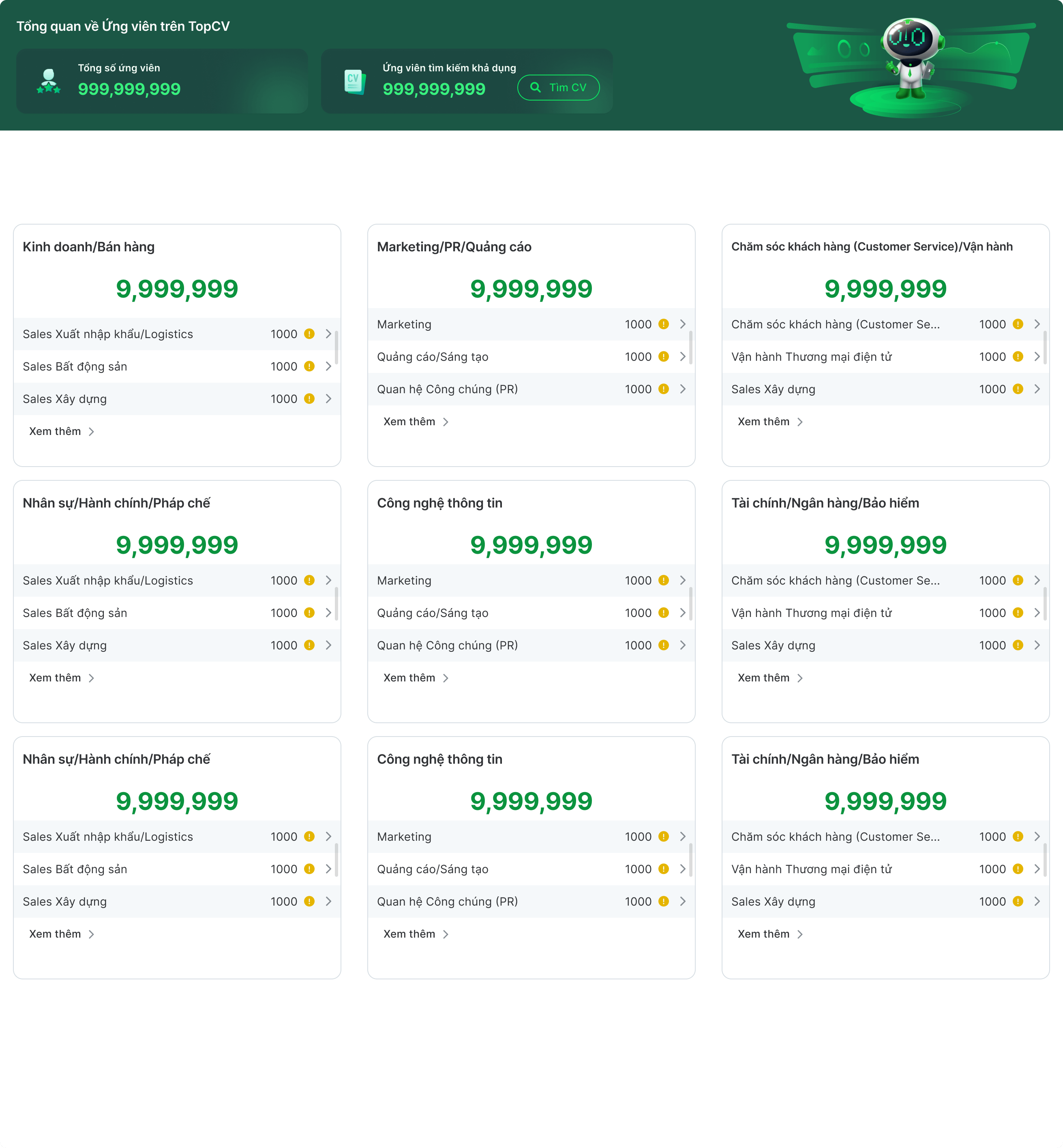Viewport: 1063px width, 1148px height.
Task: Click the warning icon beside Marketing in Marketing/PR/Quảng cáo card
Action: point(663,324)
